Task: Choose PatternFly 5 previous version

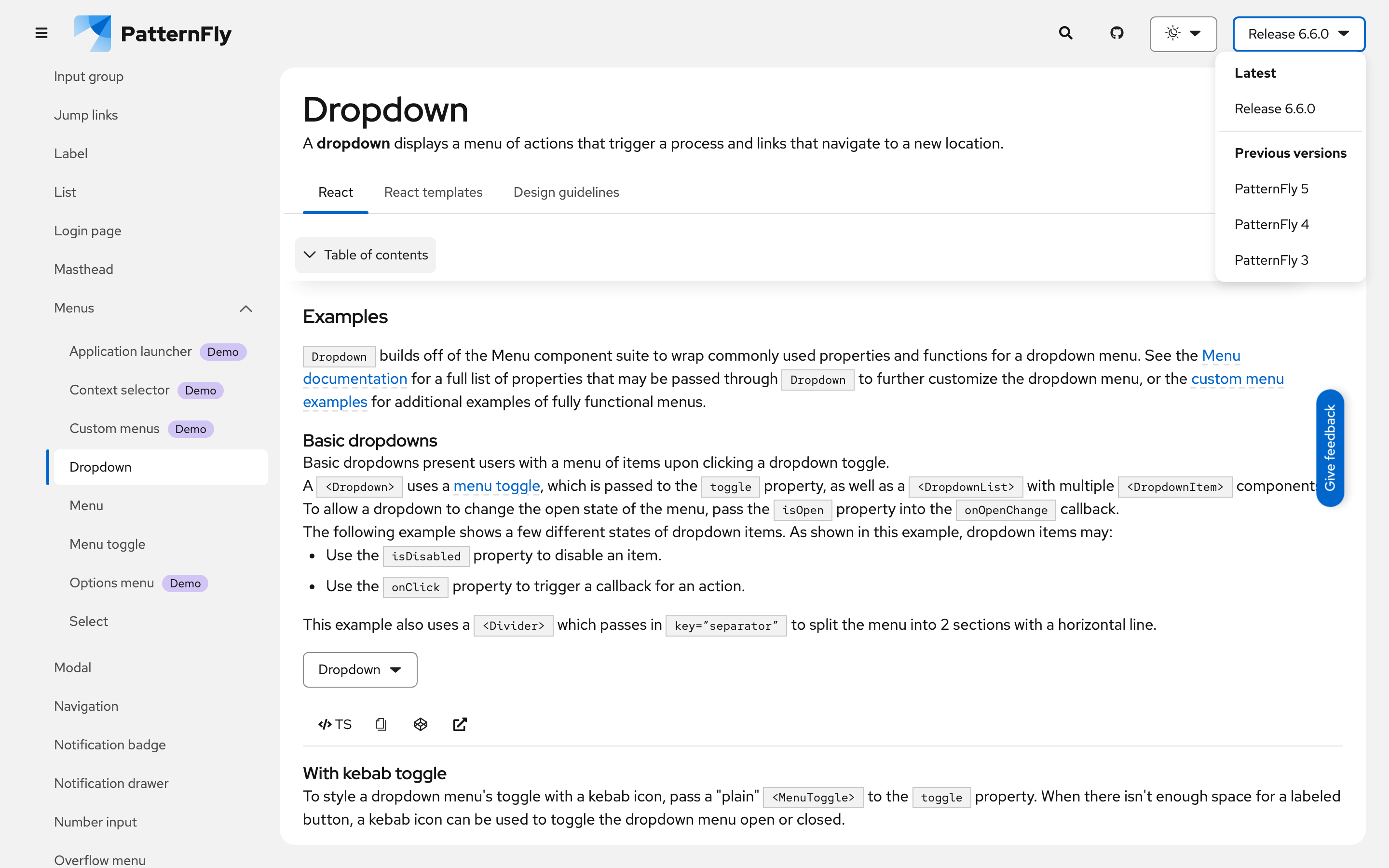Action: [x=1290, y=189]
